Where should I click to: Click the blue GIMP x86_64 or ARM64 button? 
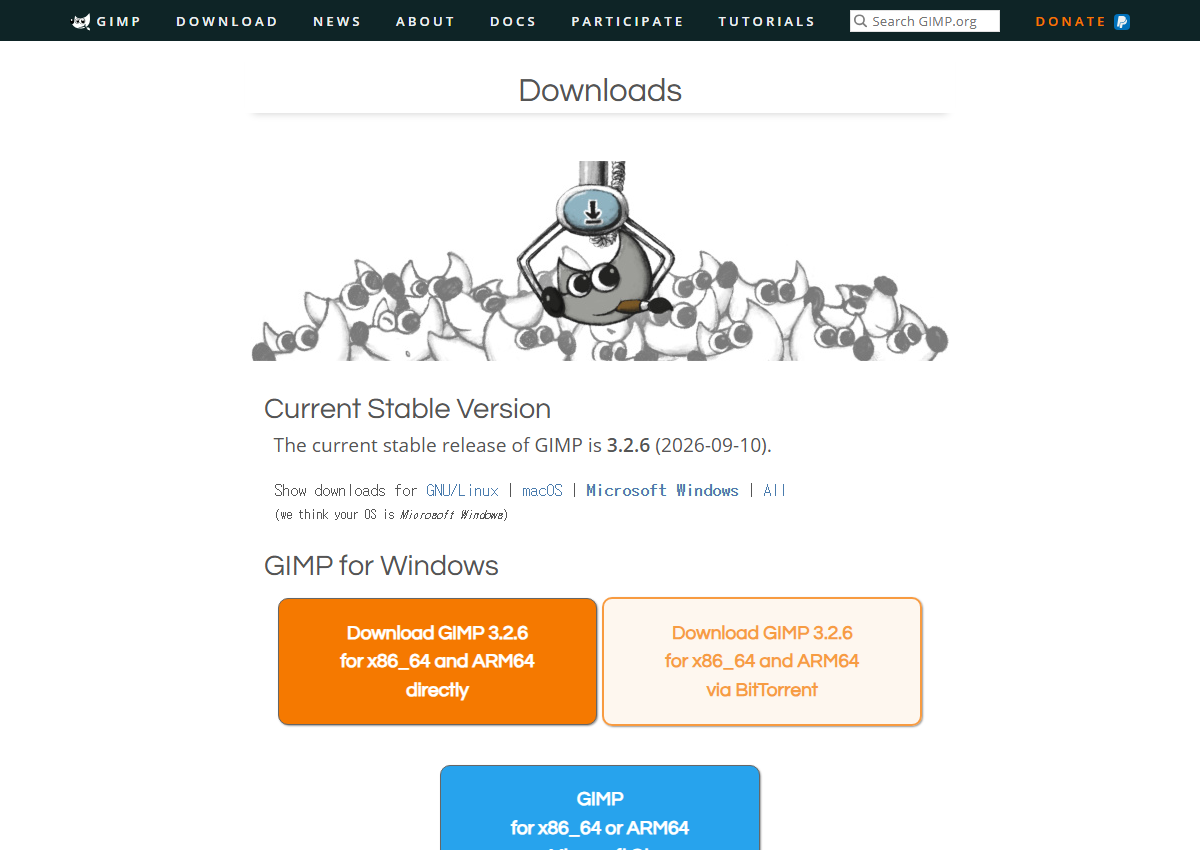(600, 808)
